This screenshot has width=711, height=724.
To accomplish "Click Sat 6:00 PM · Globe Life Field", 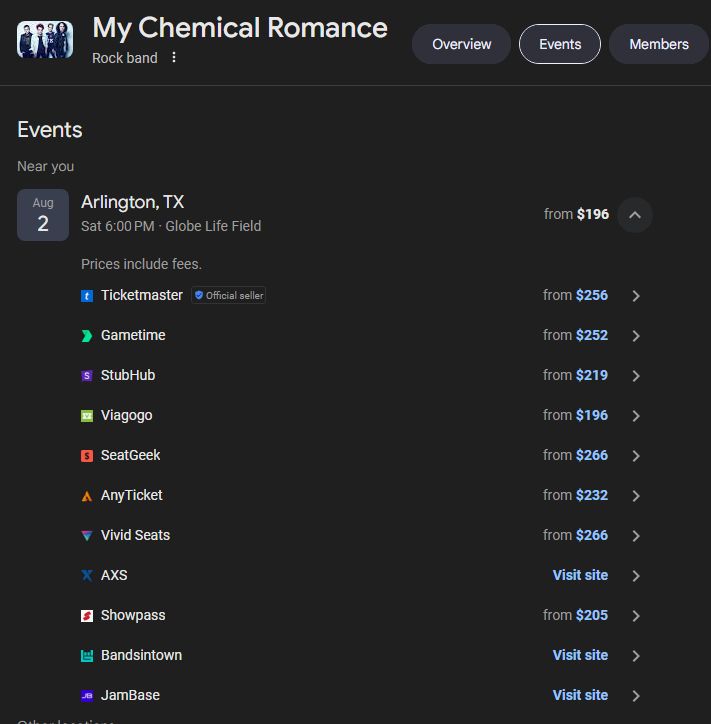I will click(171, 226).
